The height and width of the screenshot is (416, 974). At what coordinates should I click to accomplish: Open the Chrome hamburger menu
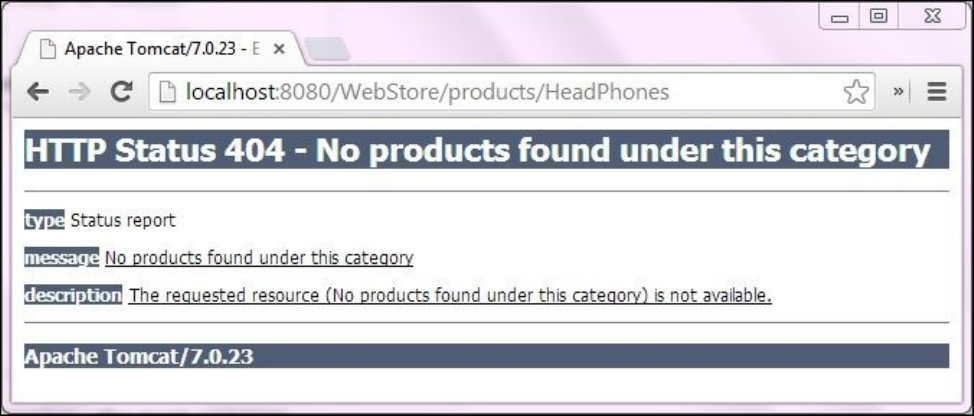tap(937, 92)
